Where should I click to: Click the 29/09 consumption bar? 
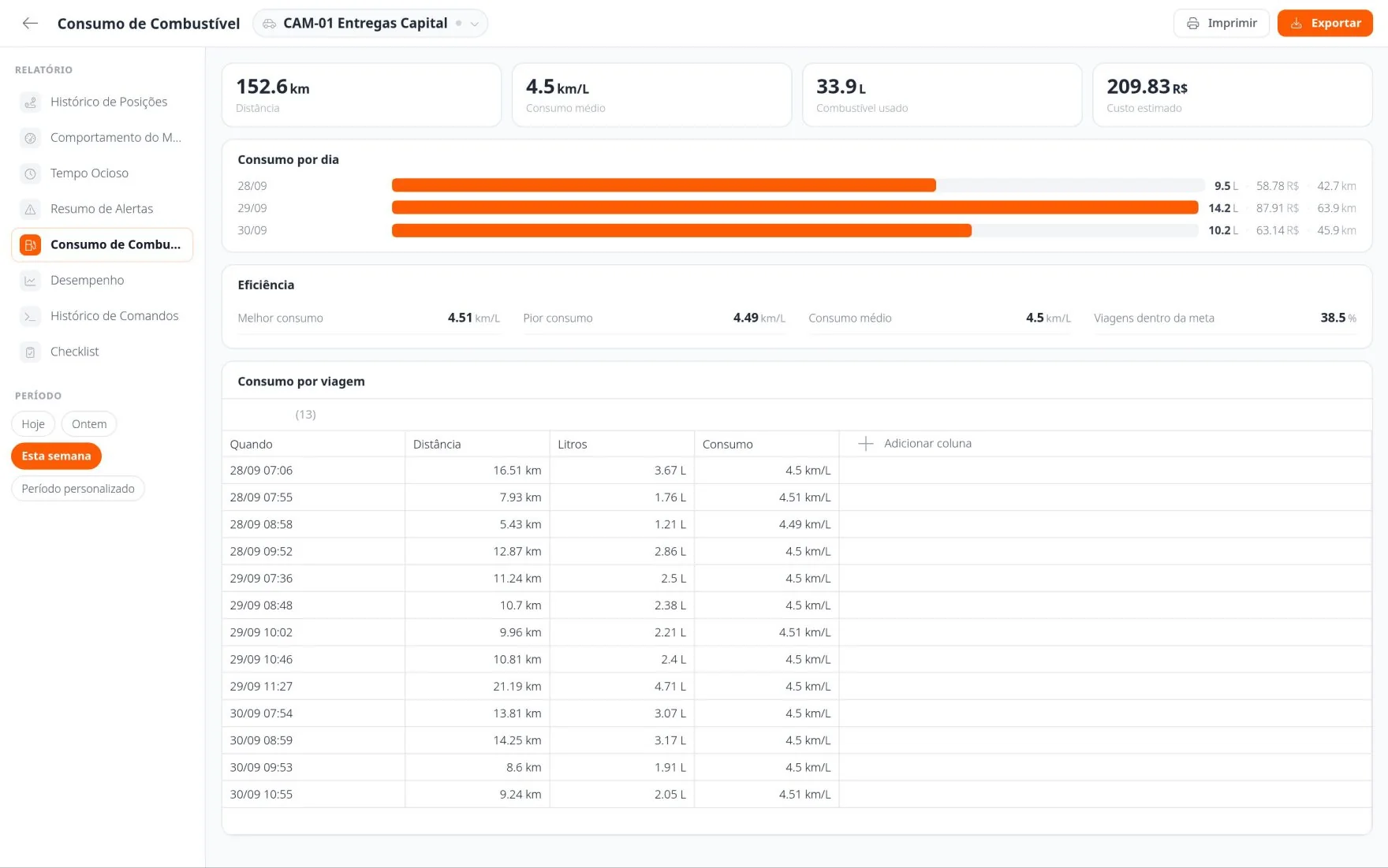[x=795, y=208]
